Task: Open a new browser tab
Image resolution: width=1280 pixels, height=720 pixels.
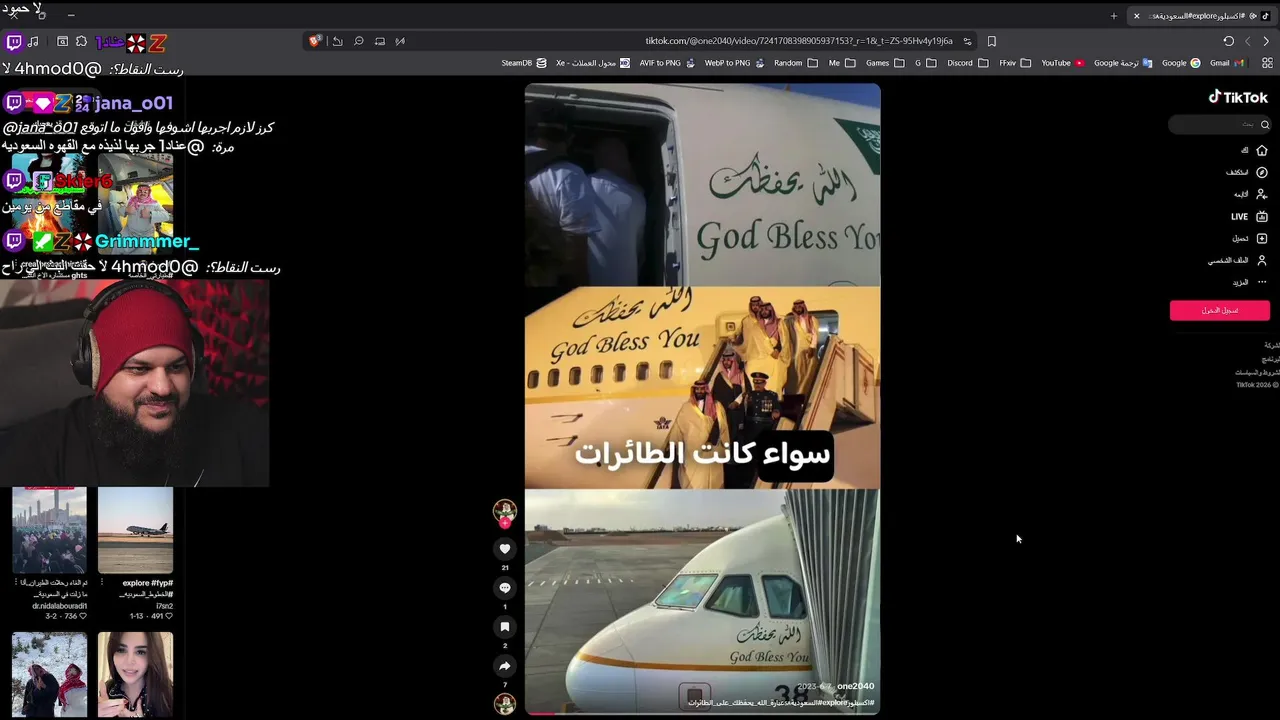Action: [1114, 16]
